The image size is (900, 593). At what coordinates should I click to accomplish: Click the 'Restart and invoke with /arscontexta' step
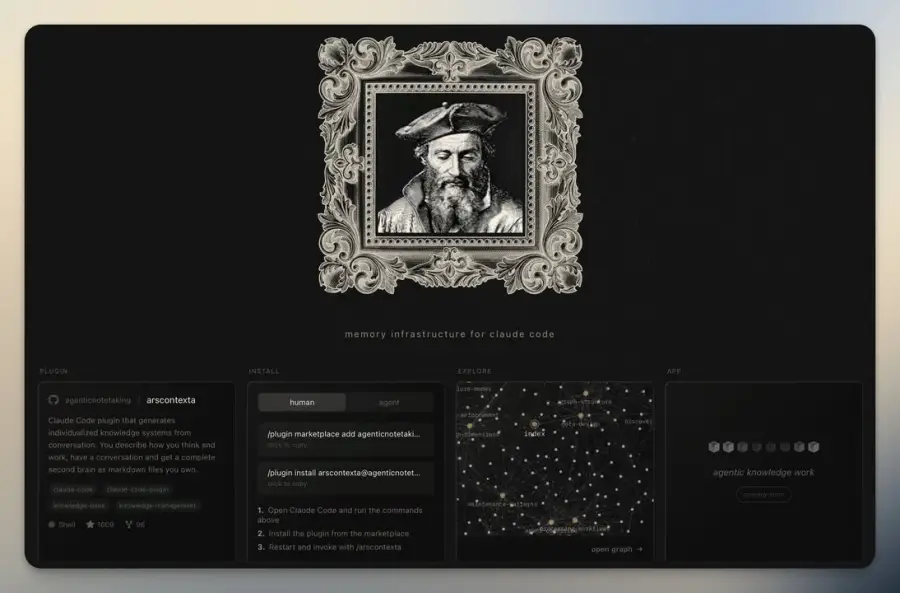[x=329, y=547]
